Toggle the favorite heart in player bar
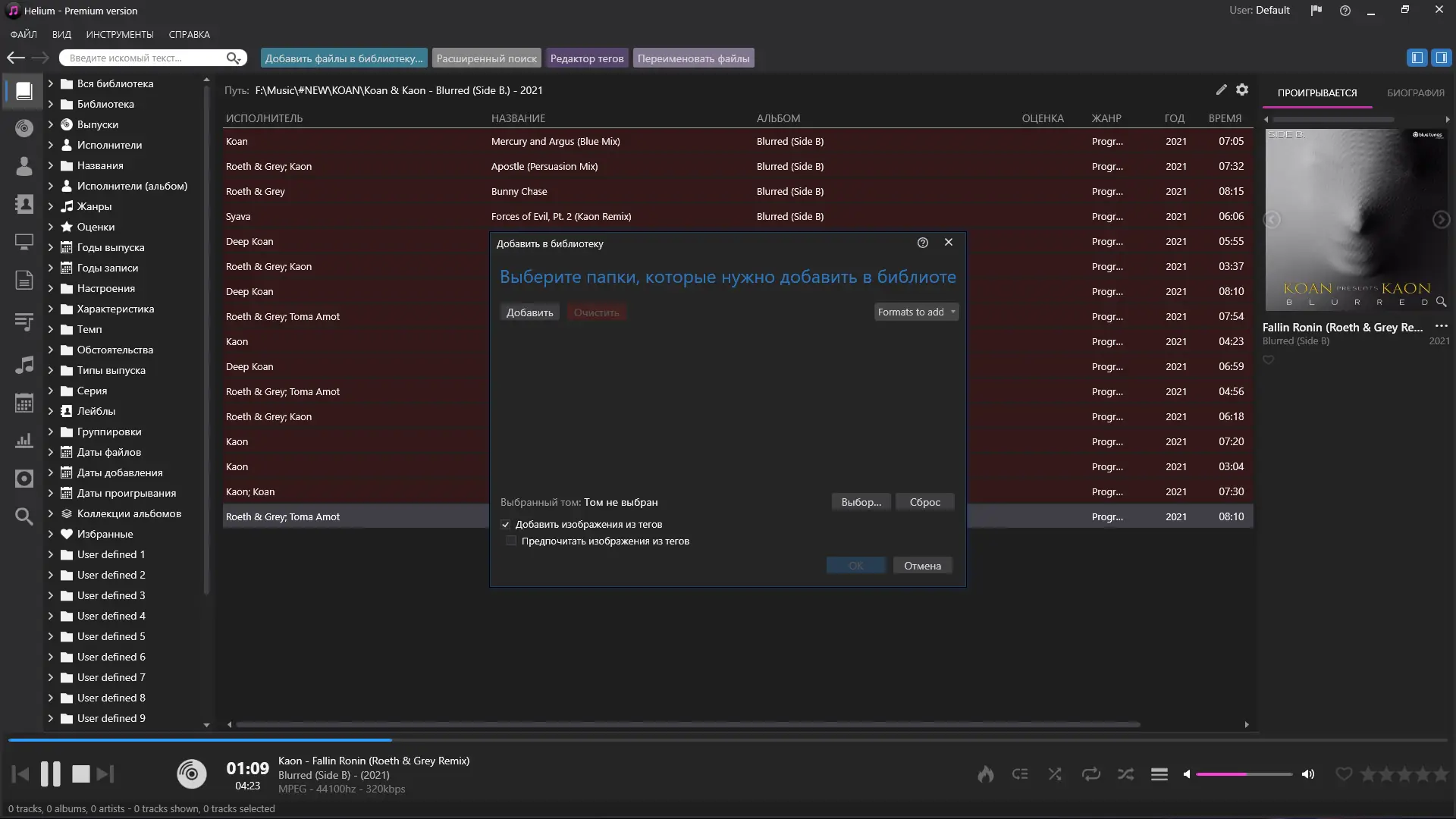This screenshot has height=819, width=1456. click(x=1343, y=774)
